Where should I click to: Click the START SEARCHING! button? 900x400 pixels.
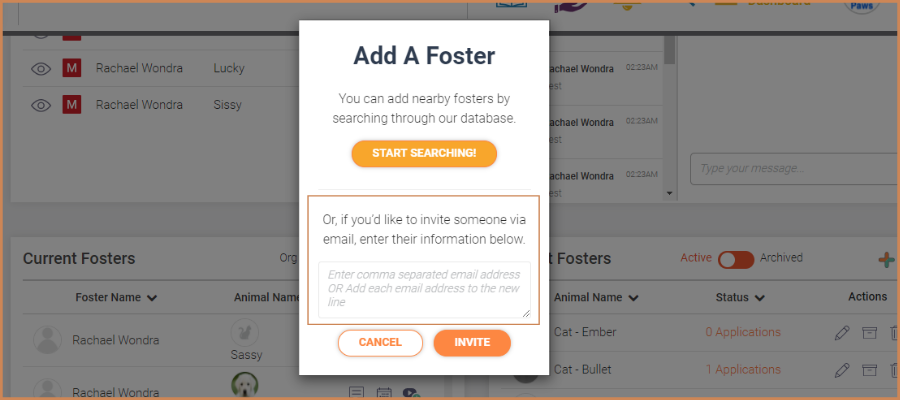coord(424,154)
